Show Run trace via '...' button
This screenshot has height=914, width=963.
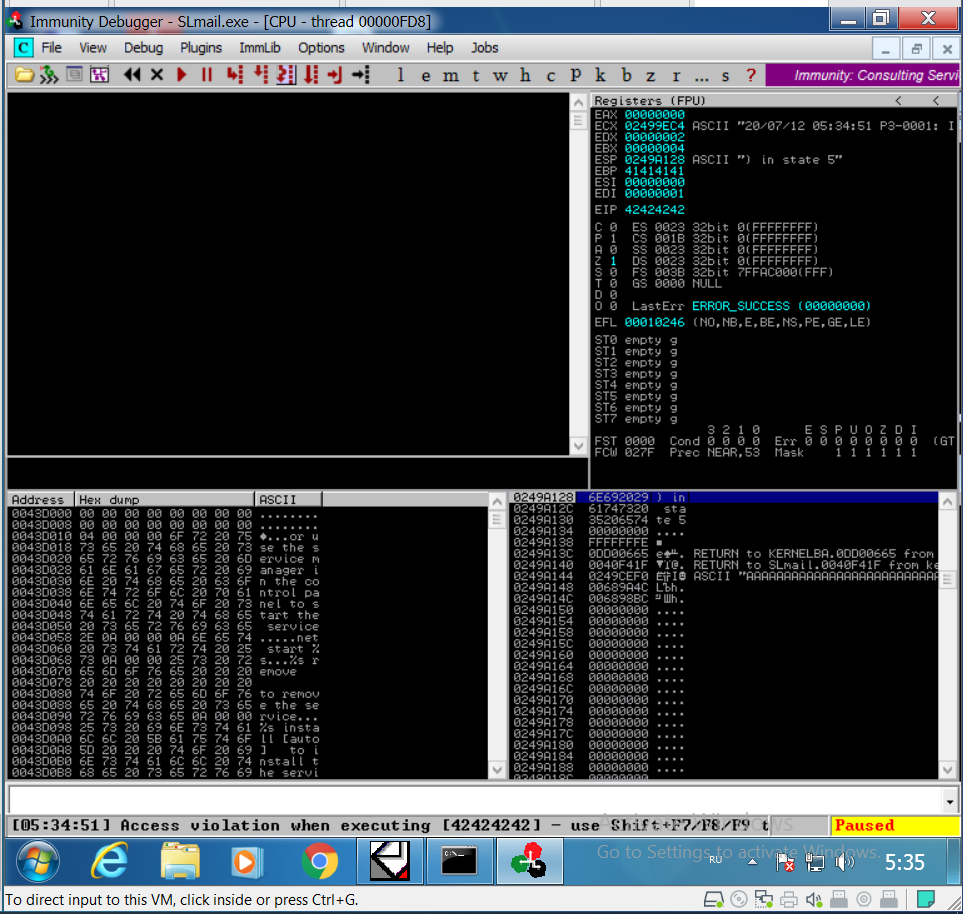click(701, 77)
